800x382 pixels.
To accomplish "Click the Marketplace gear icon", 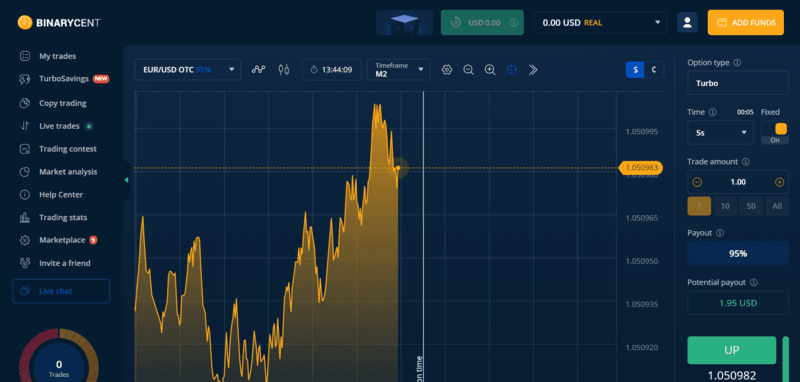I will 24,240.
